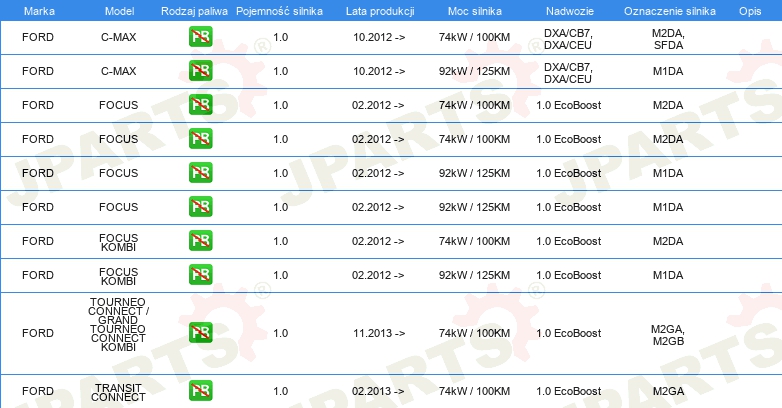
Task: Select '92kW / 125KM' in the C-MAX row
Action: pos(474,71)
